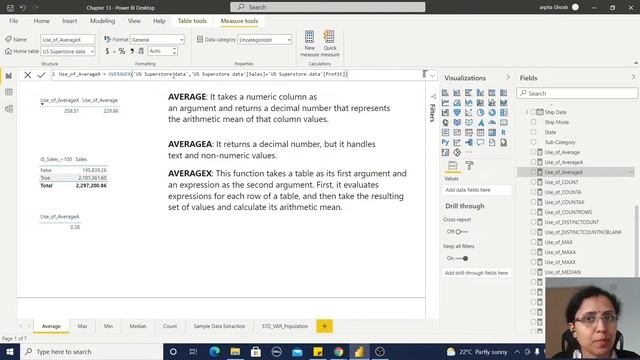Switch to Data view in left sidebar
640x360 pixels.
(9, 92)
